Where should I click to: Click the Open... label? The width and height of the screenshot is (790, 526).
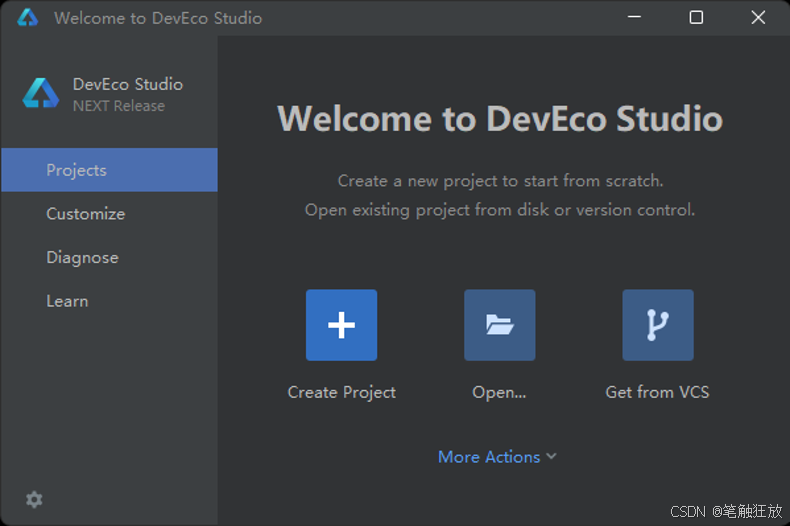499,392
